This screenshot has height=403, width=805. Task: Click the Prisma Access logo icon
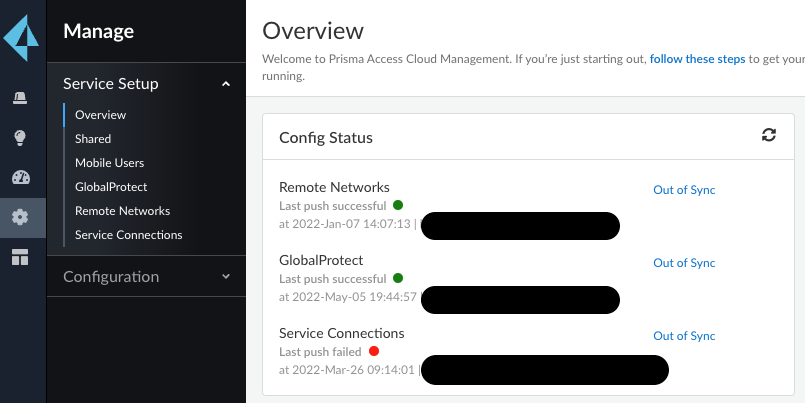pos(21,38)
